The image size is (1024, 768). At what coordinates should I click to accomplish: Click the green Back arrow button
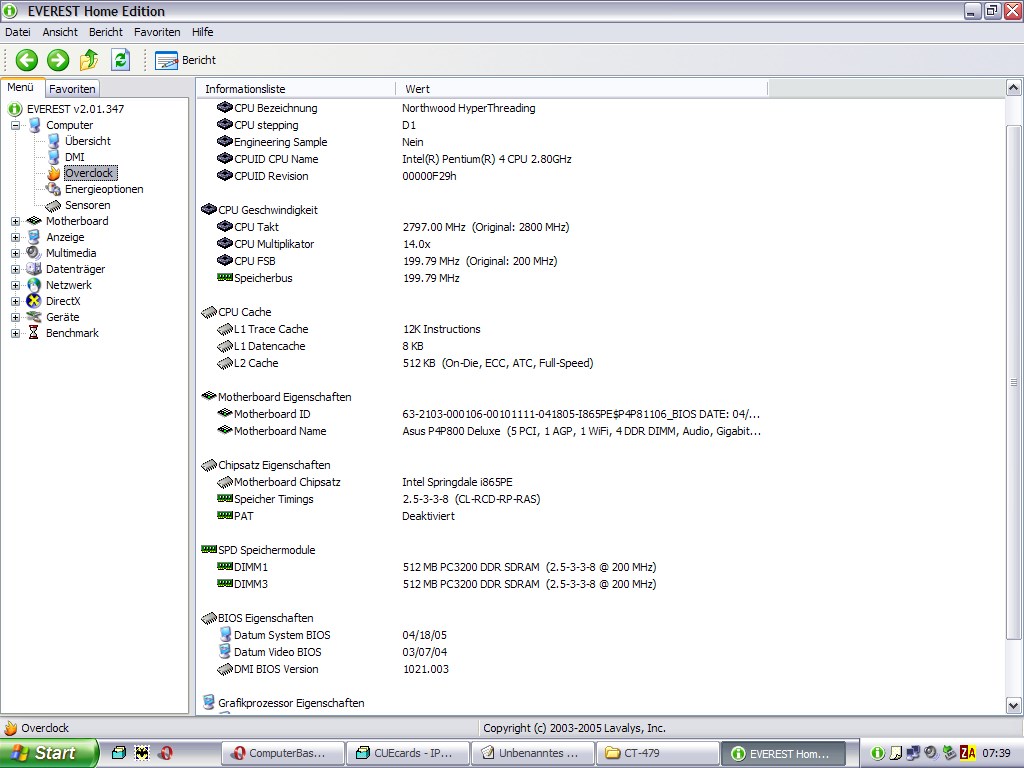[27, 60]
